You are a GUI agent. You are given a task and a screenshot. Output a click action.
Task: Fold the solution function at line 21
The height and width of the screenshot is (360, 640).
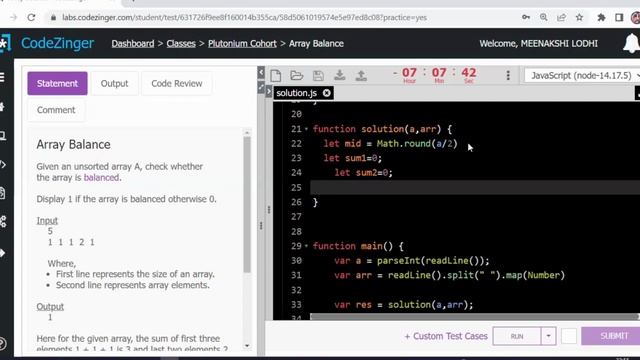pos(306,129)
